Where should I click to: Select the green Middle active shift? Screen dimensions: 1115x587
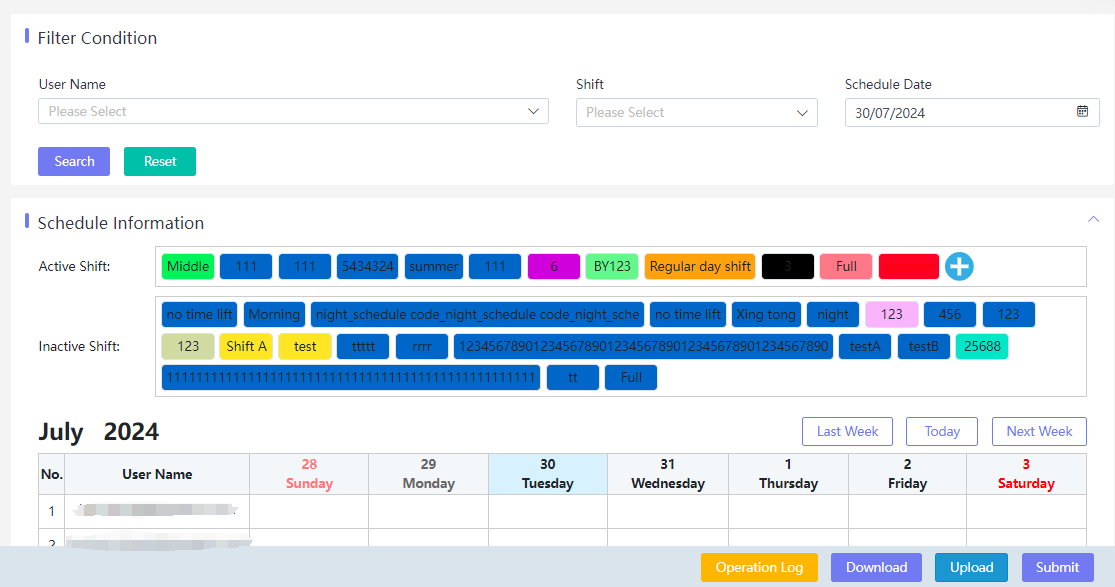pos(188,266)
